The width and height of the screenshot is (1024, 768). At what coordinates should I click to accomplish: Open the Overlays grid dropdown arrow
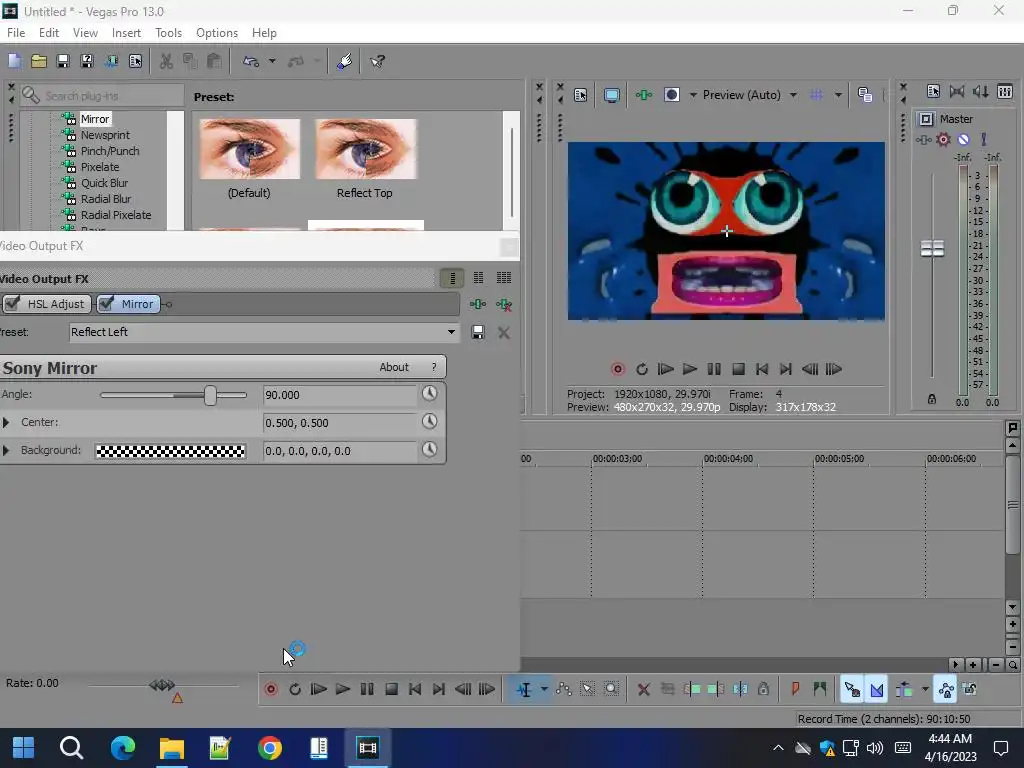[x=838, y=95]
